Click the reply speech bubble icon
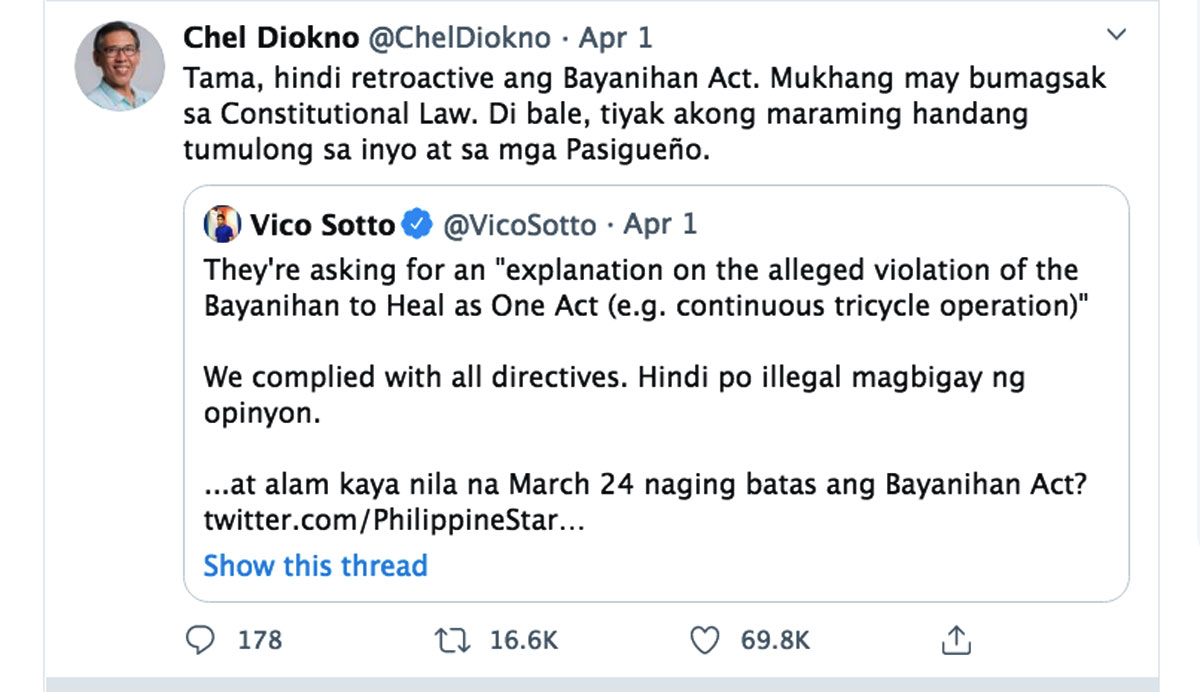 [202, 639]
